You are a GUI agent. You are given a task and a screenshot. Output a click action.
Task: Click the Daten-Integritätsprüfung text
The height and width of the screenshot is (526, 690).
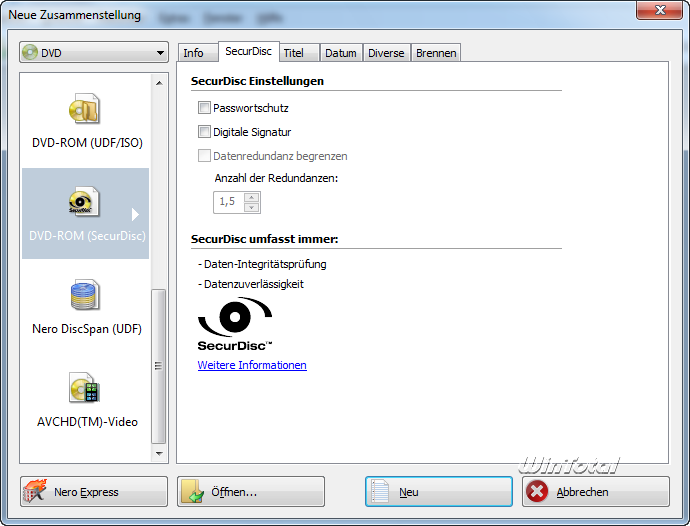pos(262,265)
